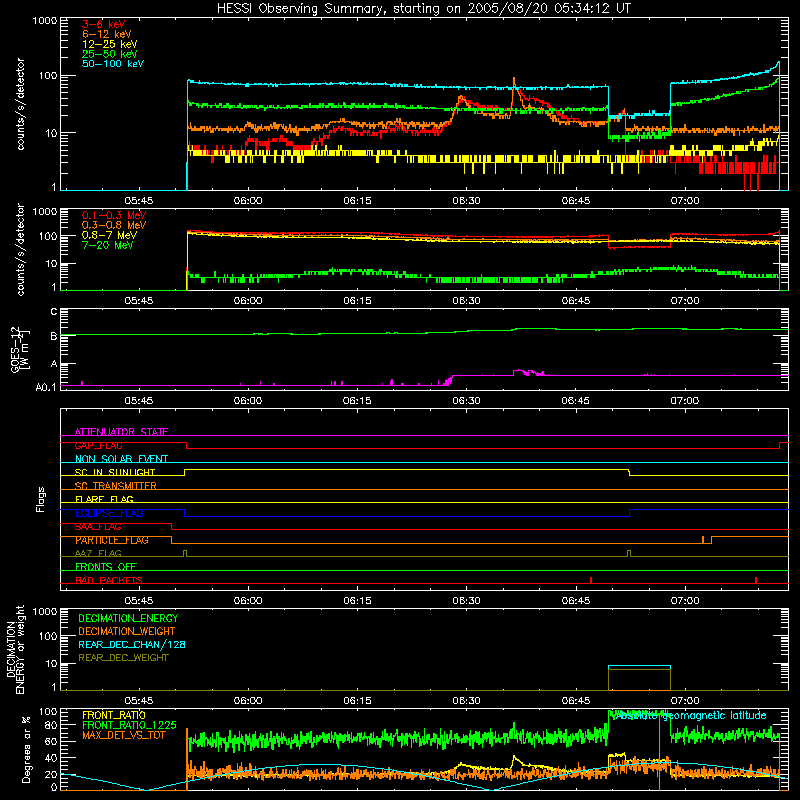Click the 07:00 tick label under the decimation panel

click(685, 701)
